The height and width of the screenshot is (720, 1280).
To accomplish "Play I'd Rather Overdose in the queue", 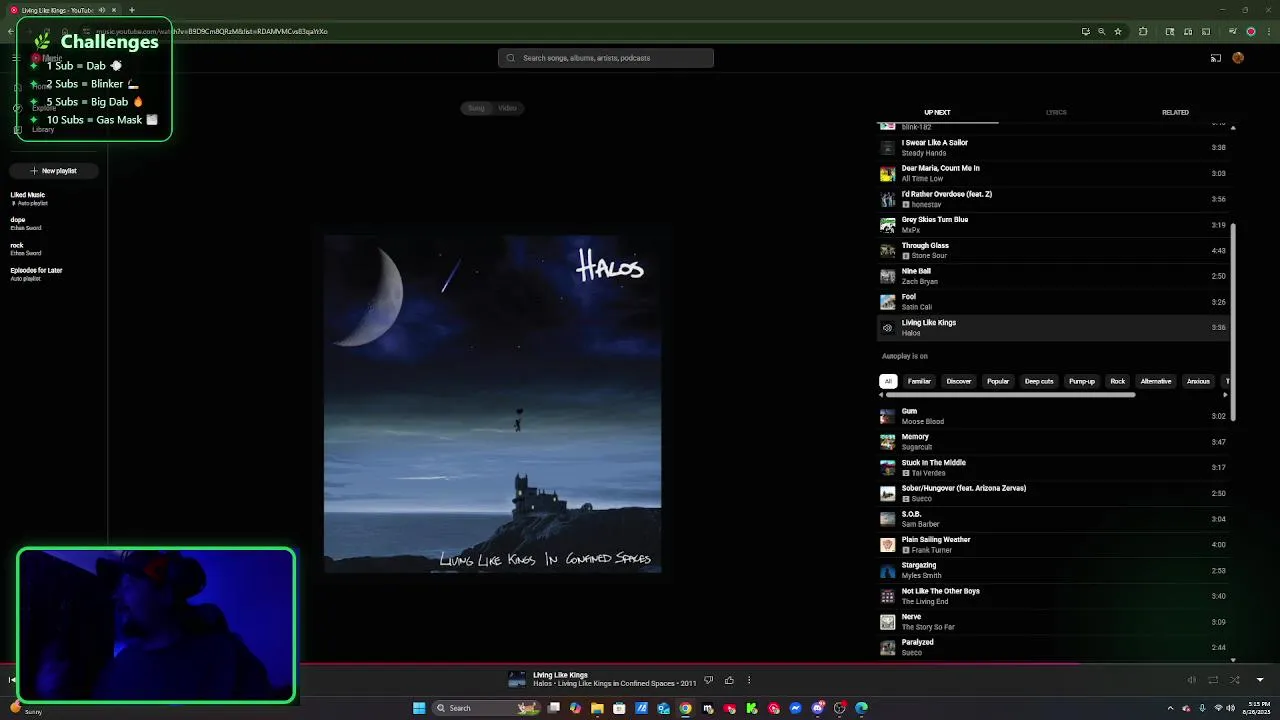I will coord(1052,199).
